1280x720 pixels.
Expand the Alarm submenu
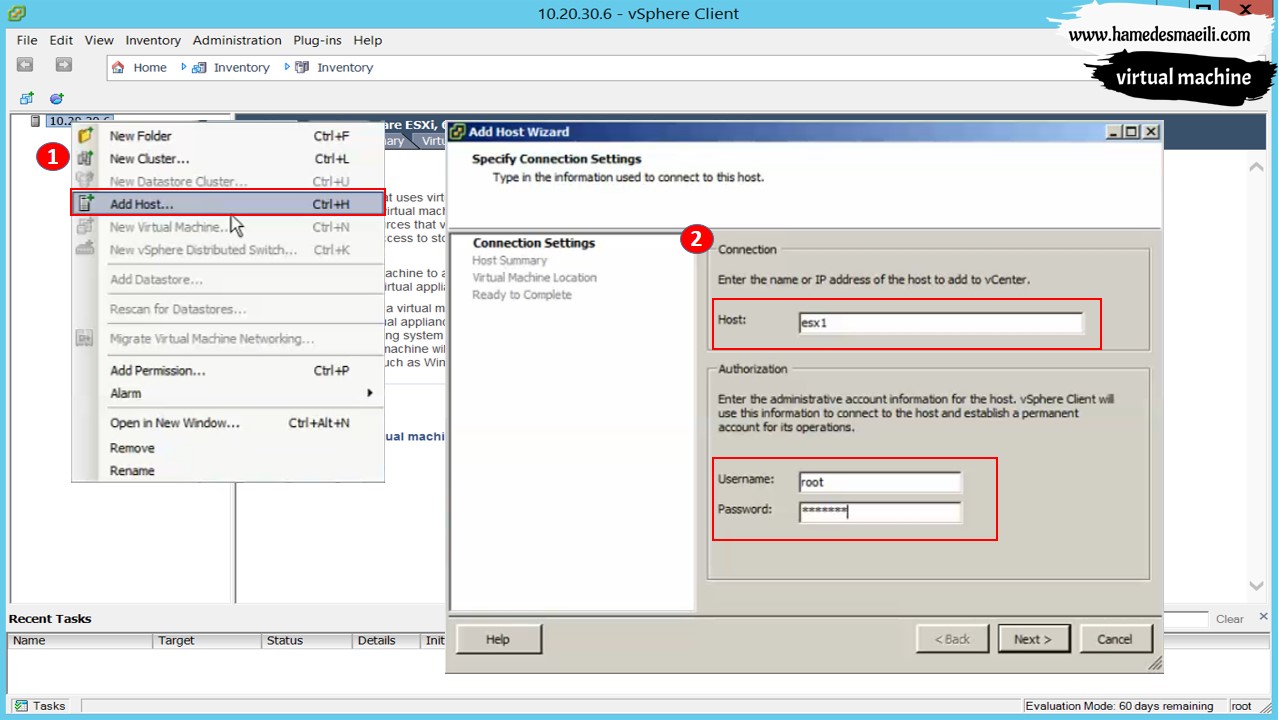click(228, 393)
